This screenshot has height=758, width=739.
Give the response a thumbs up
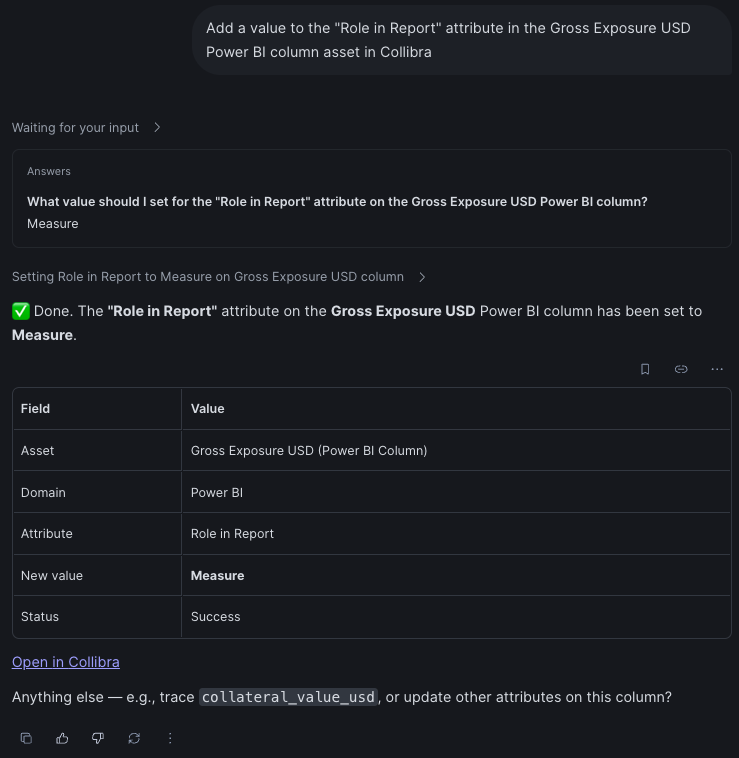pos(62,738)
